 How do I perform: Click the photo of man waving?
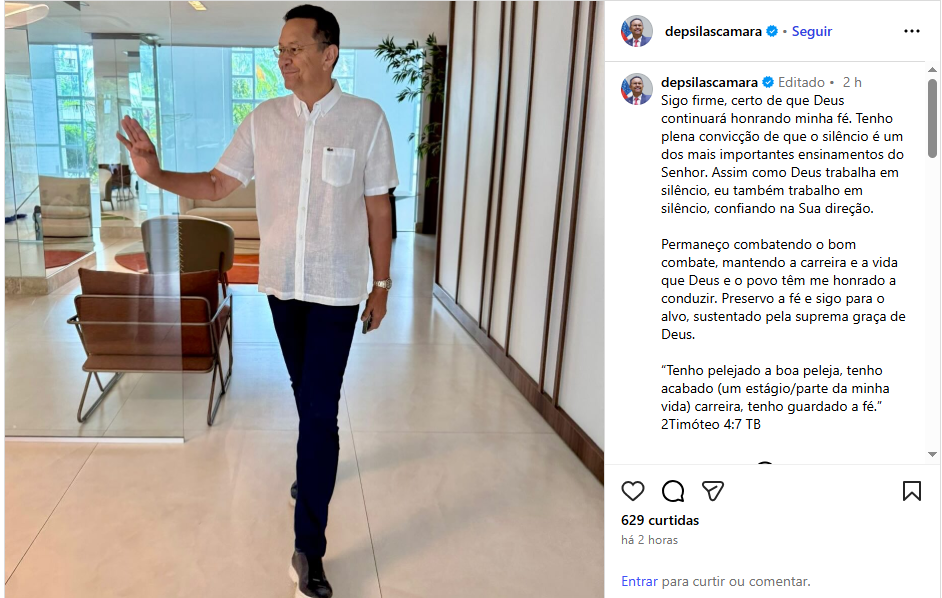tap(305, 299)
